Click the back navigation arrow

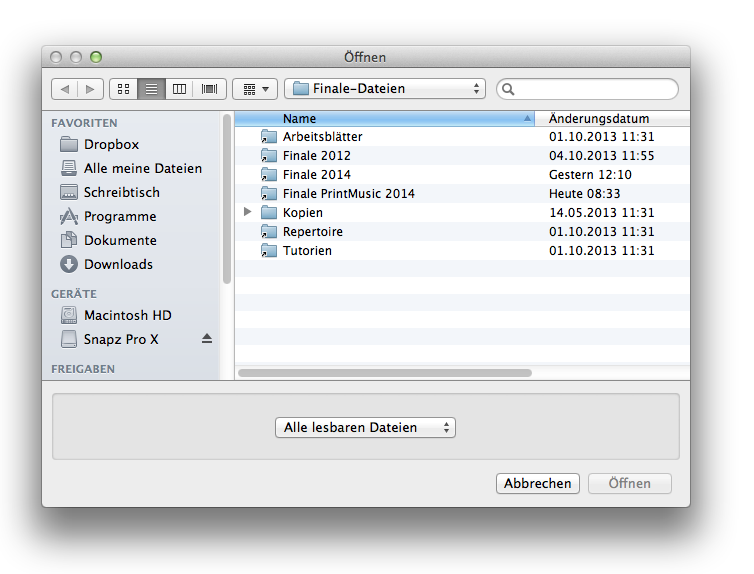65,89
